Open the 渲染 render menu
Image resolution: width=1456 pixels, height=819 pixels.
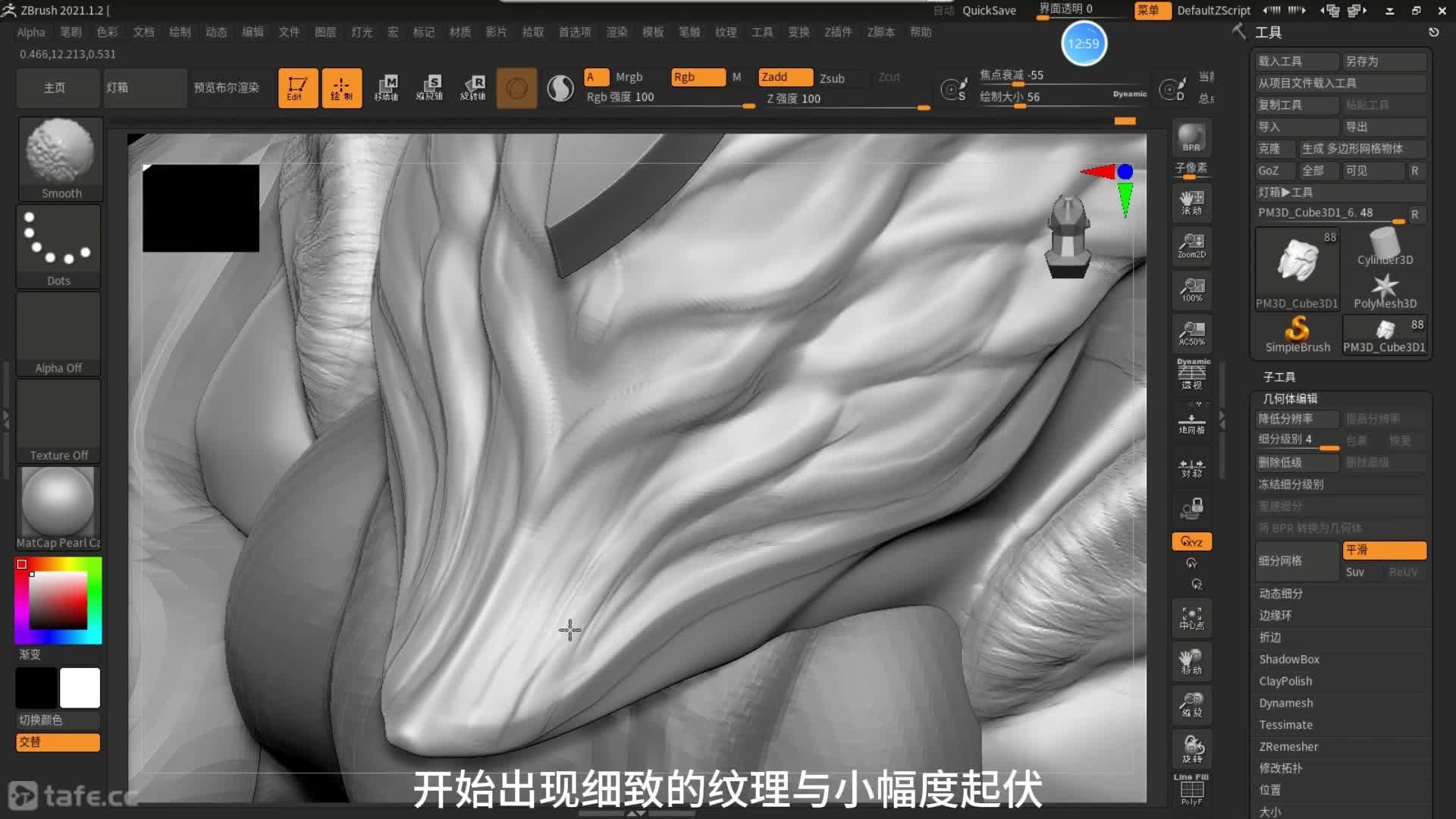click(617, 32)
